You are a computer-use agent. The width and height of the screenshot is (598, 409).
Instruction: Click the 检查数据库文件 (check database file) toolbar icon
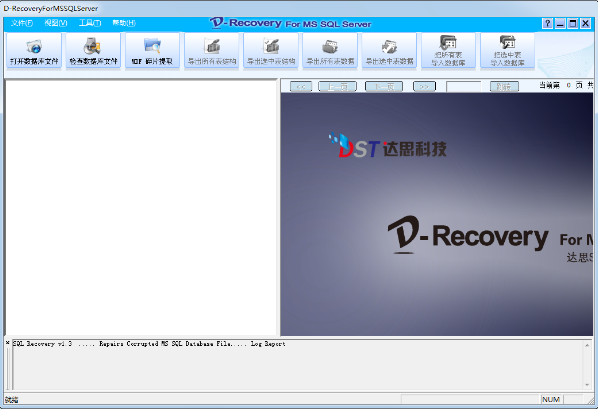pos(93,51)
